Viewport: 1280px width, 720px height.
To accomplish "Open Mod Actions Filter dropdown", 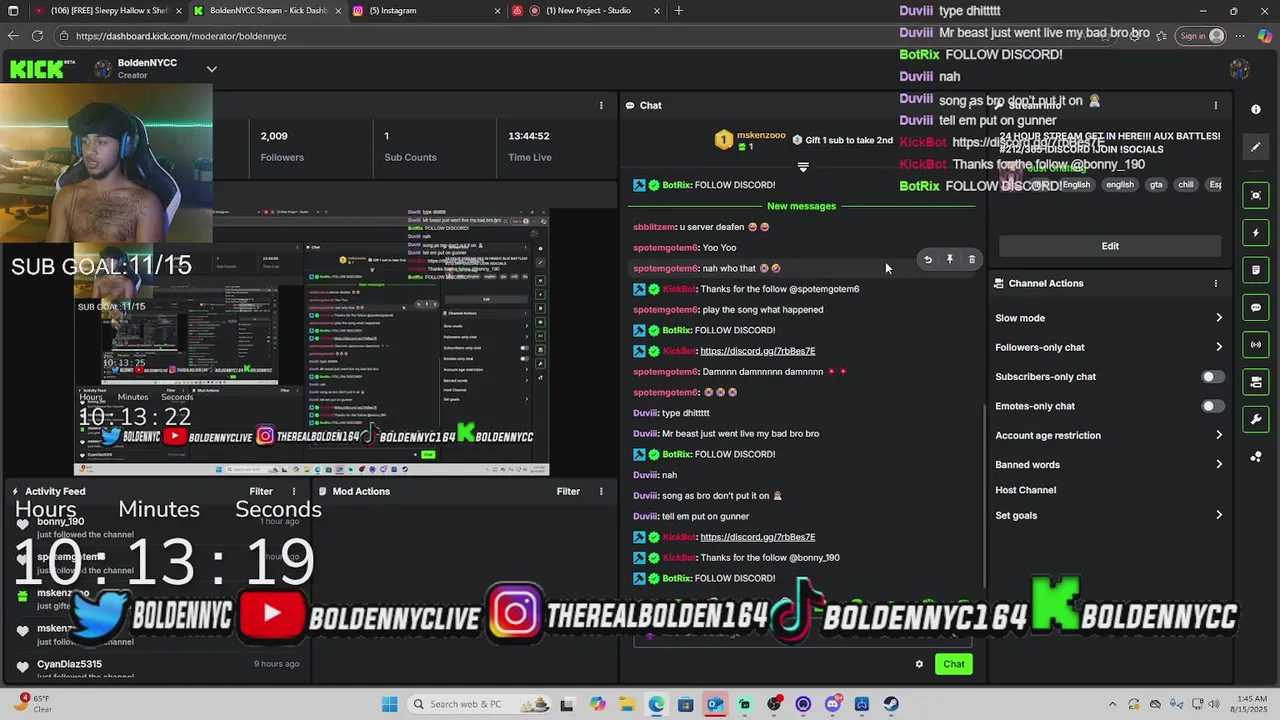I will pos(568,491).
